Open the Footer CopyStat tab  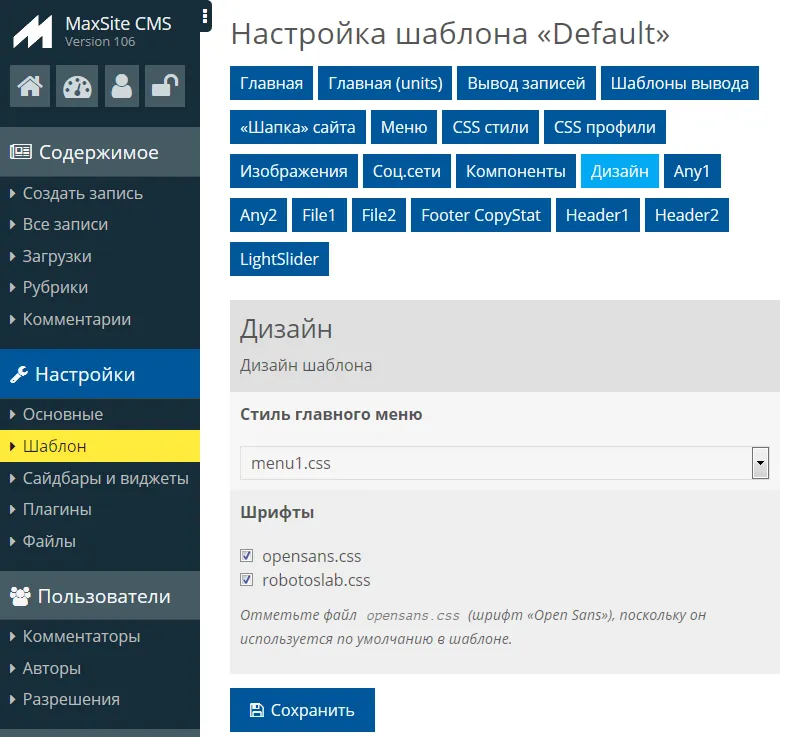480,215
